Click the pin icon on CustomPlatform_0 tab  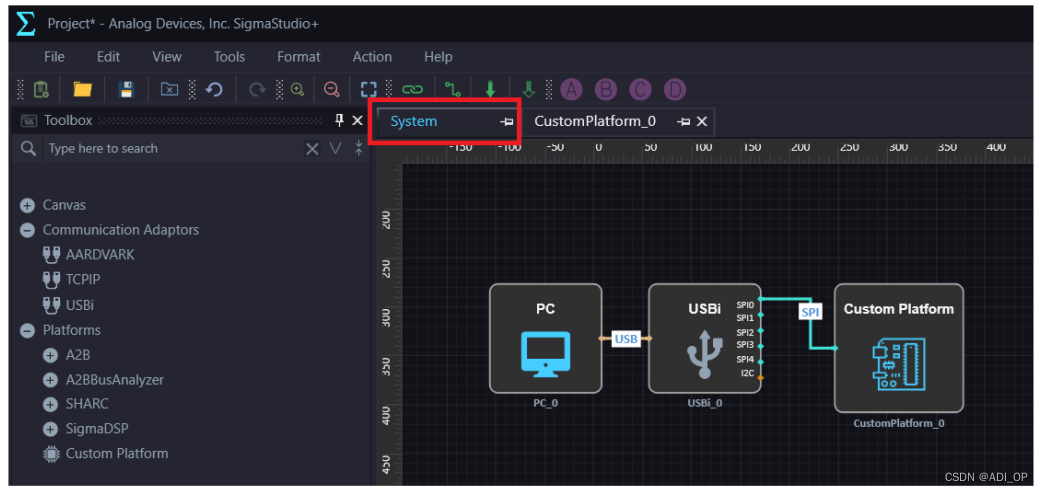click(684, 122)
